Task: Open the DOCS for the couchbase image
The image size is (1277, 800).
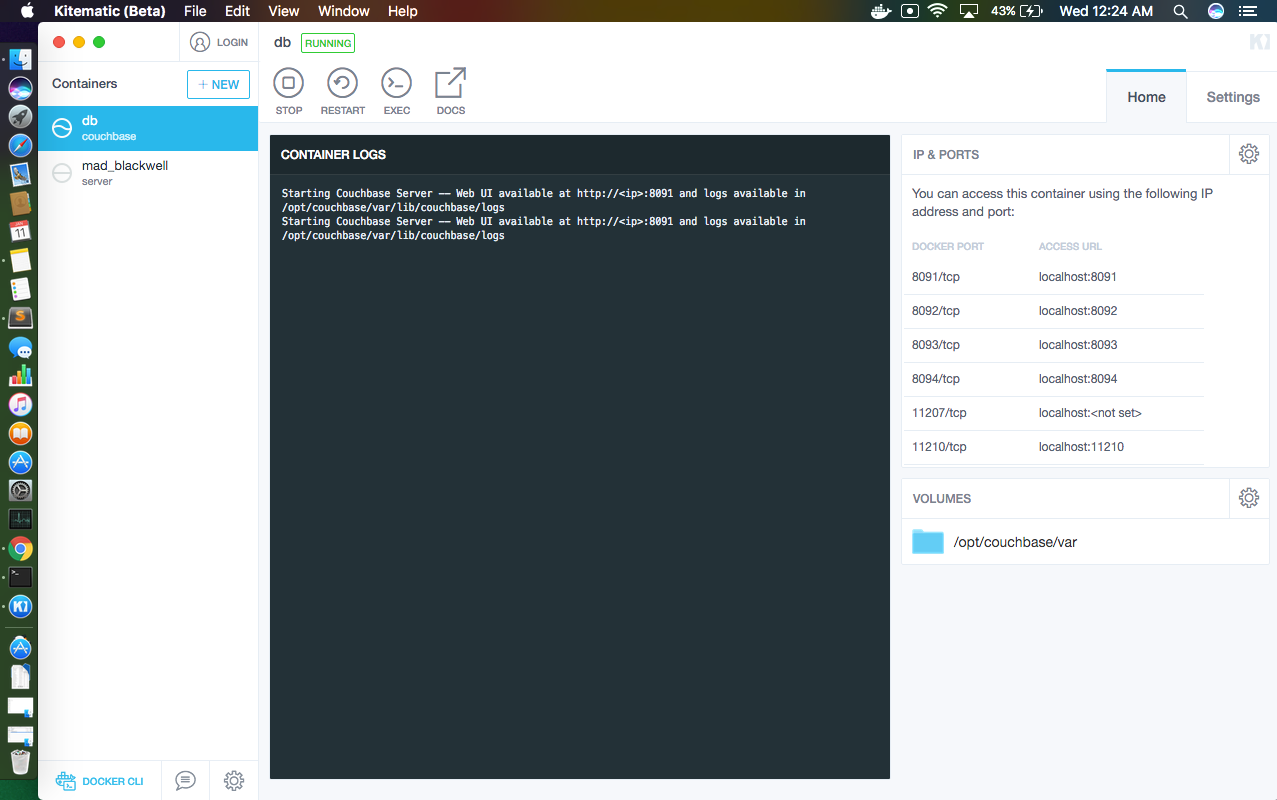Action: click(450, 90)
